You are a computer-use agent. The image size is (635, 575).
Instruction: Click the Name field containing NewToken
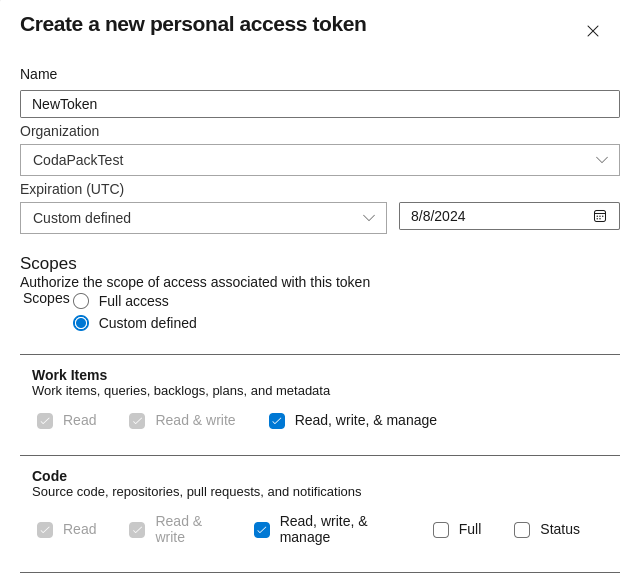coord(320,104)
